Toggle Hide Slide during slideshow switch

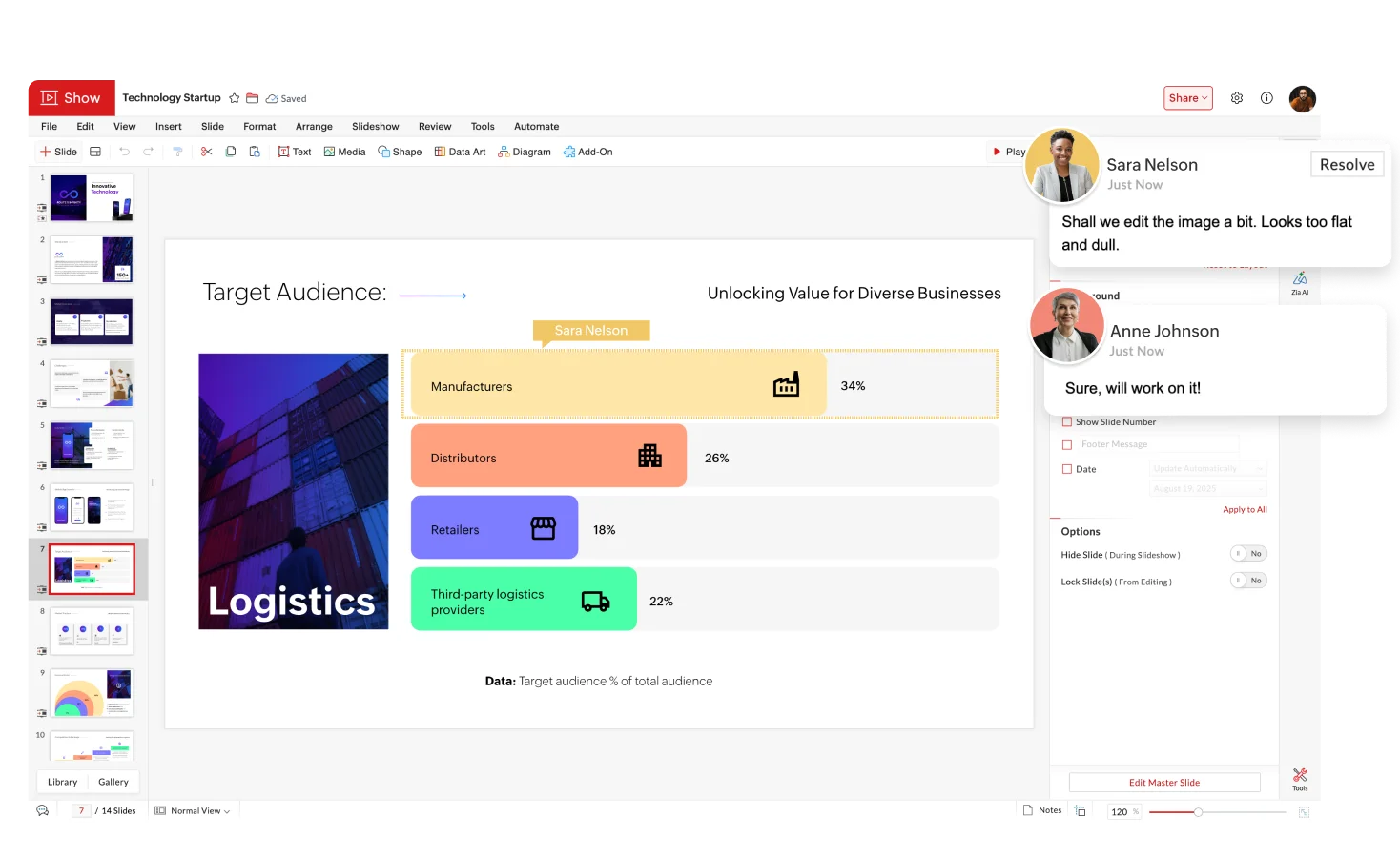pyautogui.click(x=1248, y=554)
